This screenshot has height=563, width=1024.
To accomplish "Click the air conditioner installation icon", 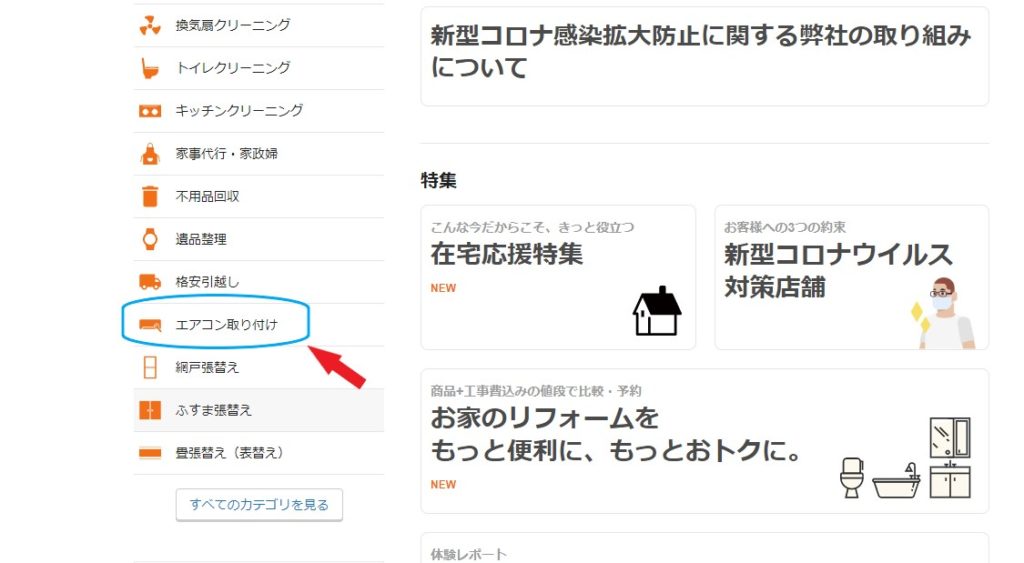I will 149,325.
